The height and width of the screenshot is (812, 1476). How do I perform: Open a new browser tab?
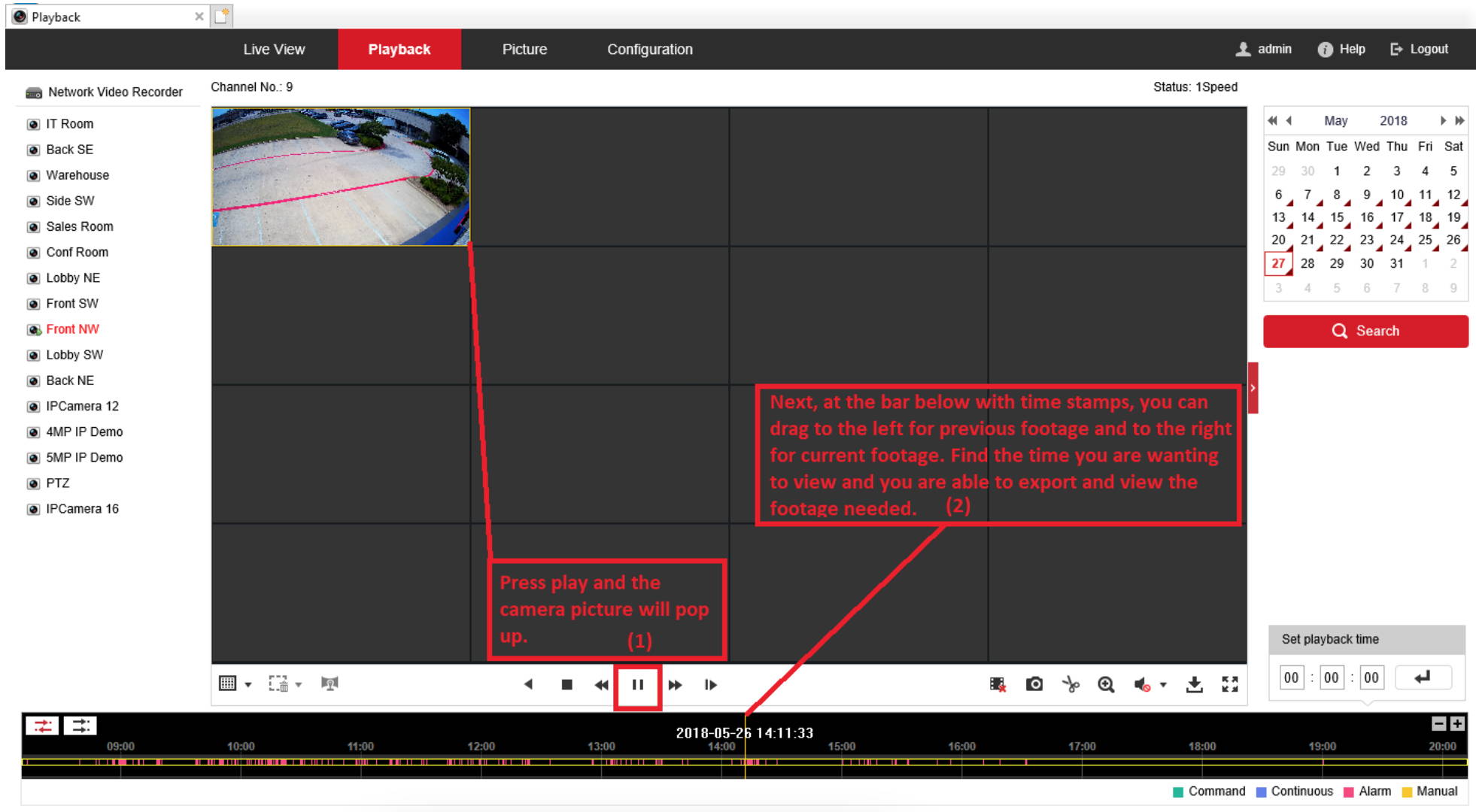[x=221, y=16]
